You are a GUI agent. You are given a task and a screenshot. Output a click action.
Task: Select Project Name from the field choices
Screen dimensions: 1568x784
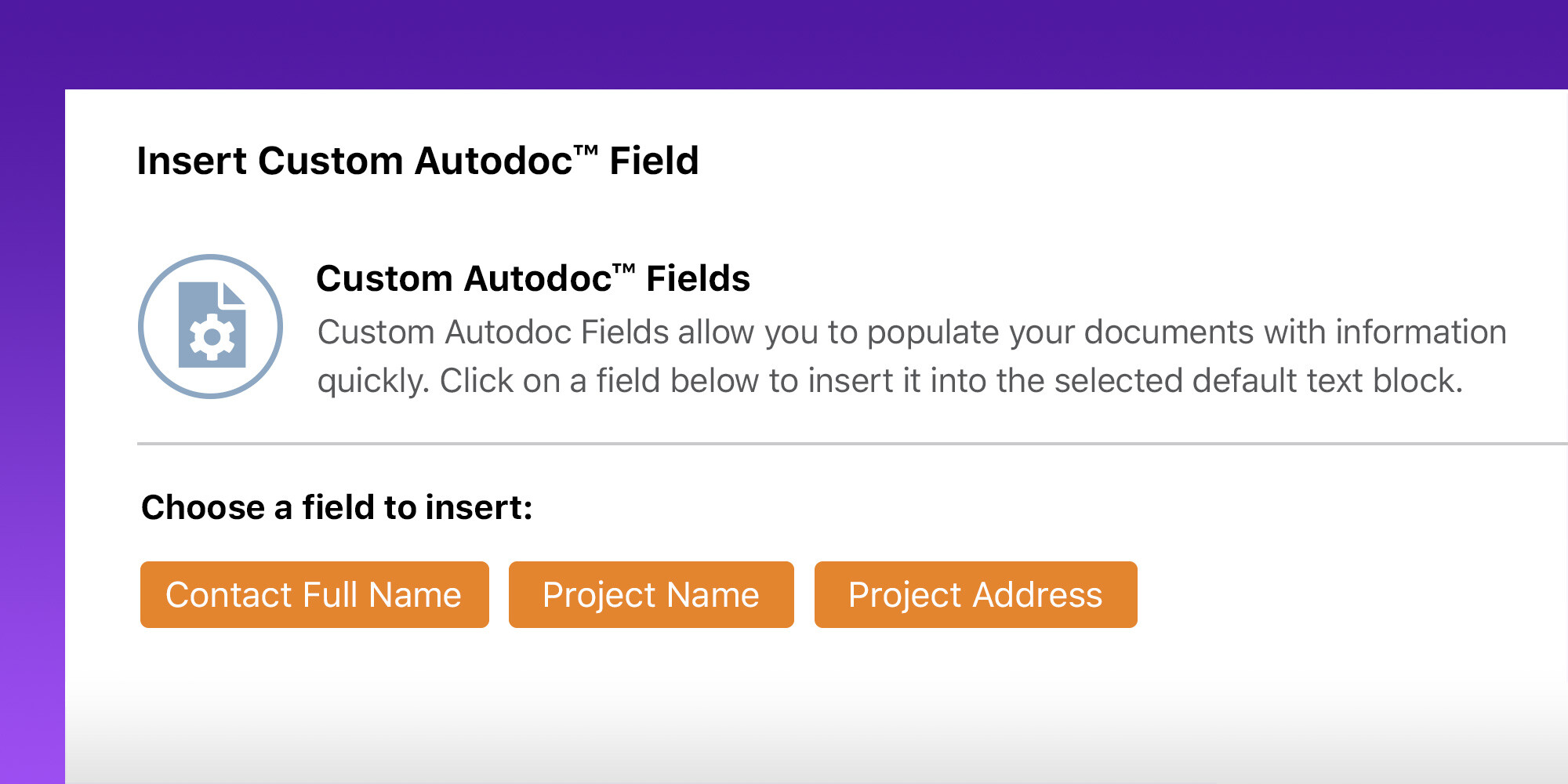[x=651, y=594]
